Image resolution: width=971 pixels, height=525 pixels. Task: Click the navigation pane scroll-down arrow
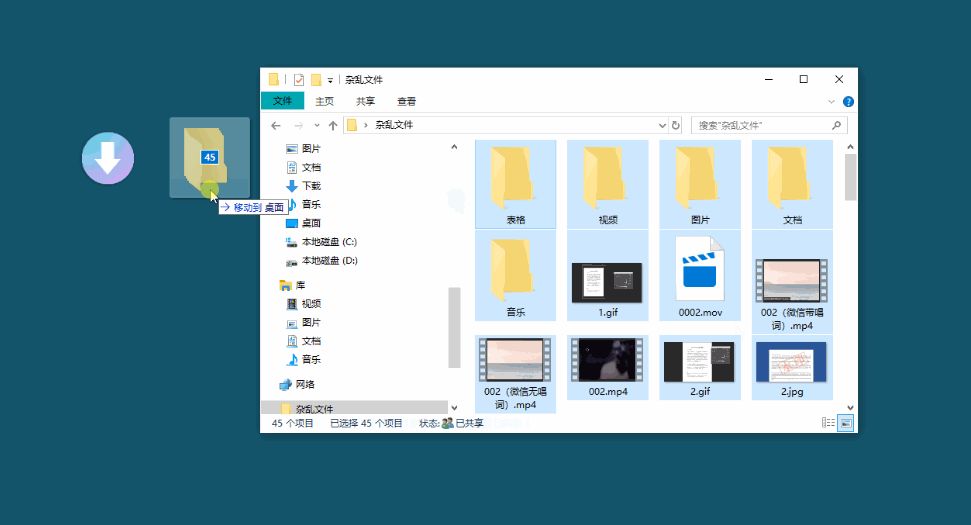pos(454,408)
